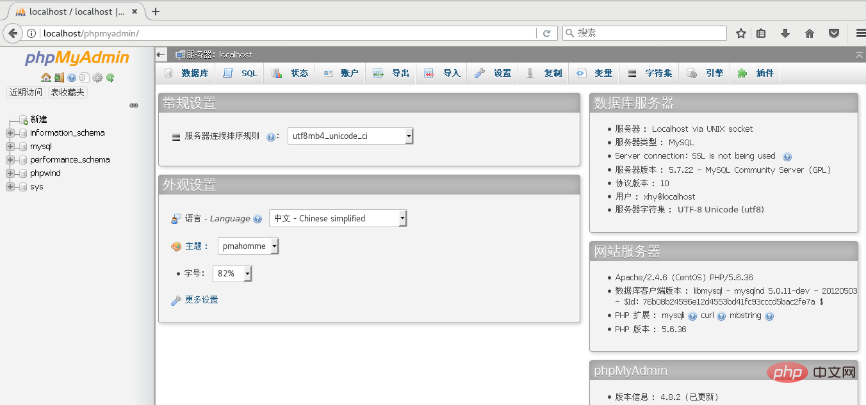Open a new browser tab with plus

pyautogui.click(x=156, y=12)
